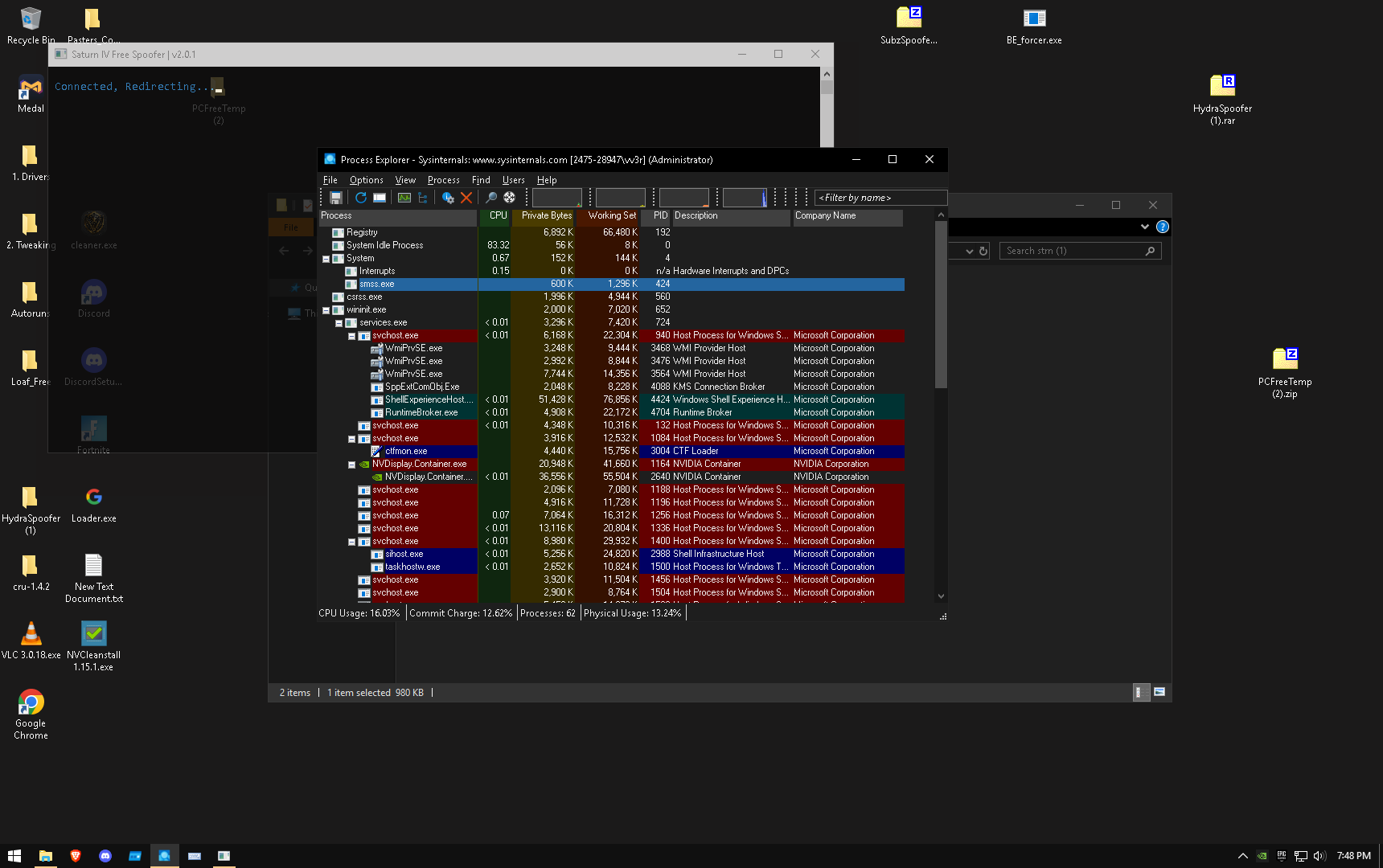Select the csrss.exe process row
The width and height of the screenshot is (1383, 868).
(612, 297)
